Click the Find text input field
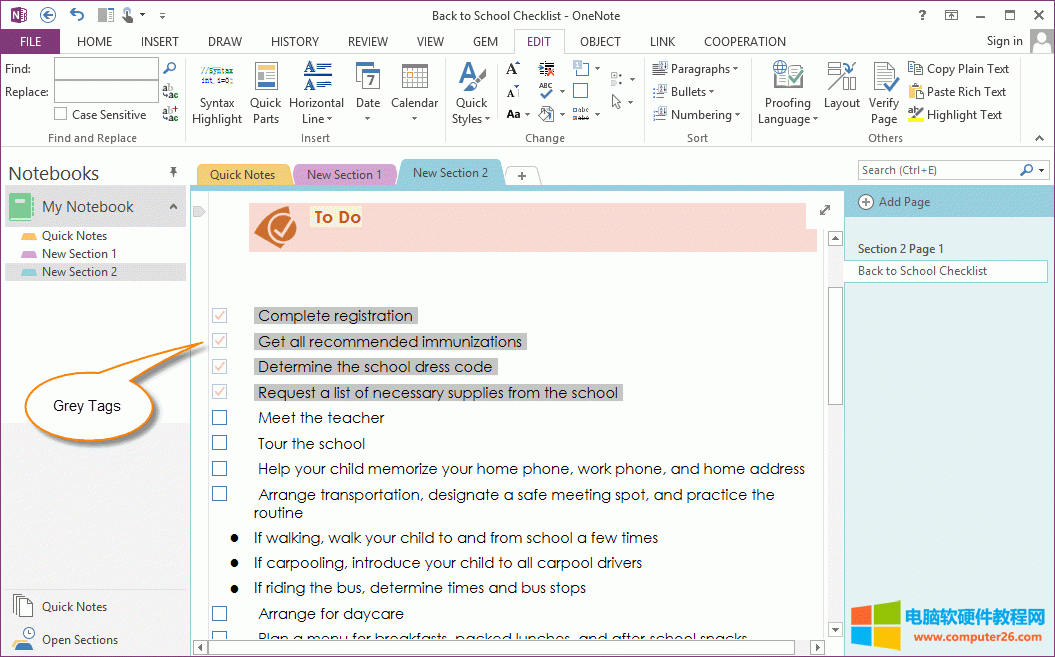The width and height of the screenshot is (1055, 657). click(106, 69)
